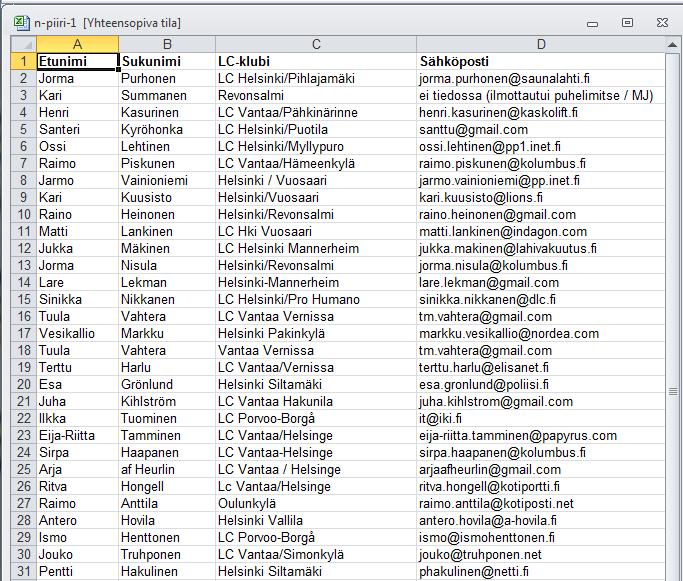The width and height of the screenshot is (683, 581).
Task: Click cell containing Hongell
Action: 167,486
